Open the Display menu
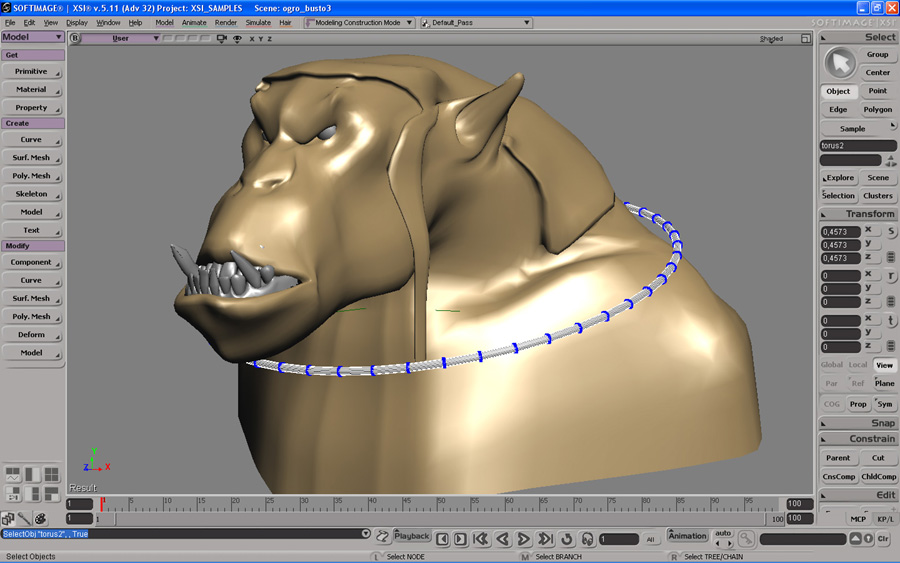 [x=77, y=22]
